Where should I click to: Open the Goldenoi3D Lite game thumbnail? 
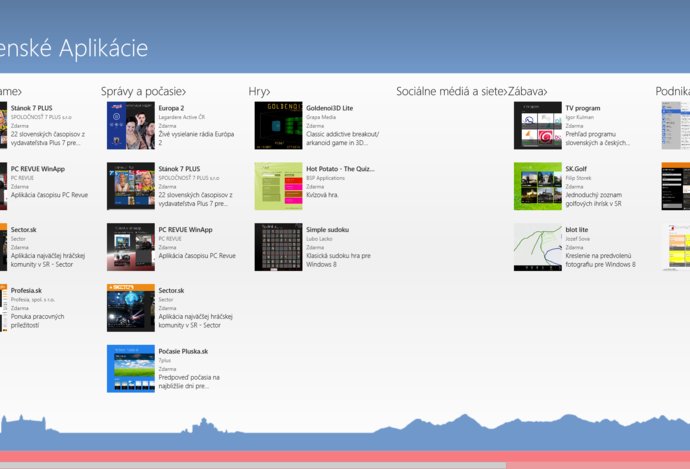[279, 125]
